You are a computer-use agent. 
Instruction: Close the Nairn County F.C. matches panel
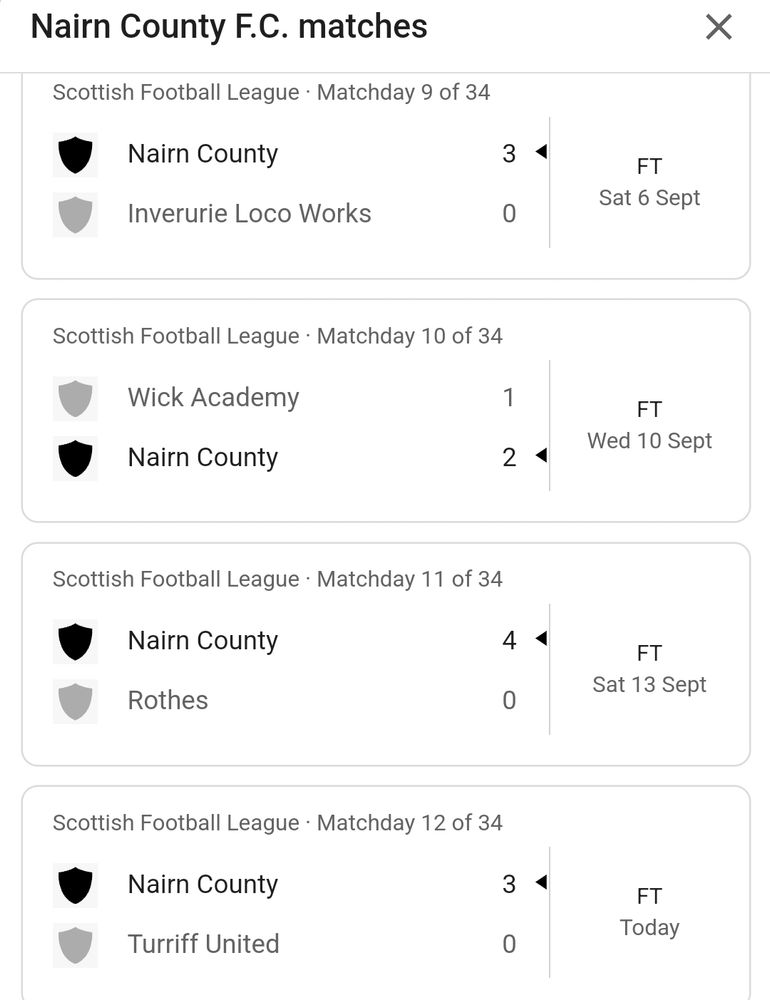coord(718,27)
